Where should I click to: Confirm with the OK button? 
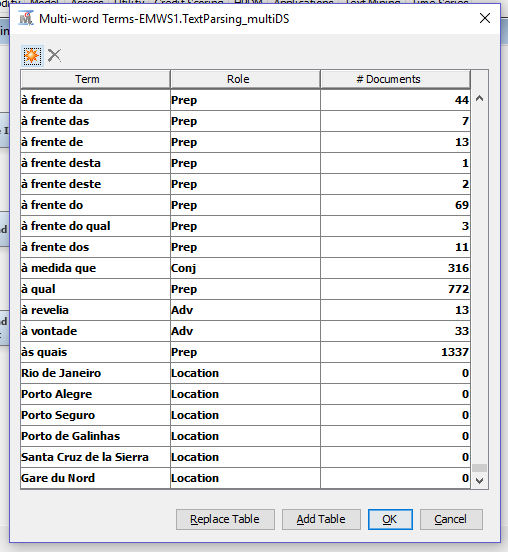point(390,519)
